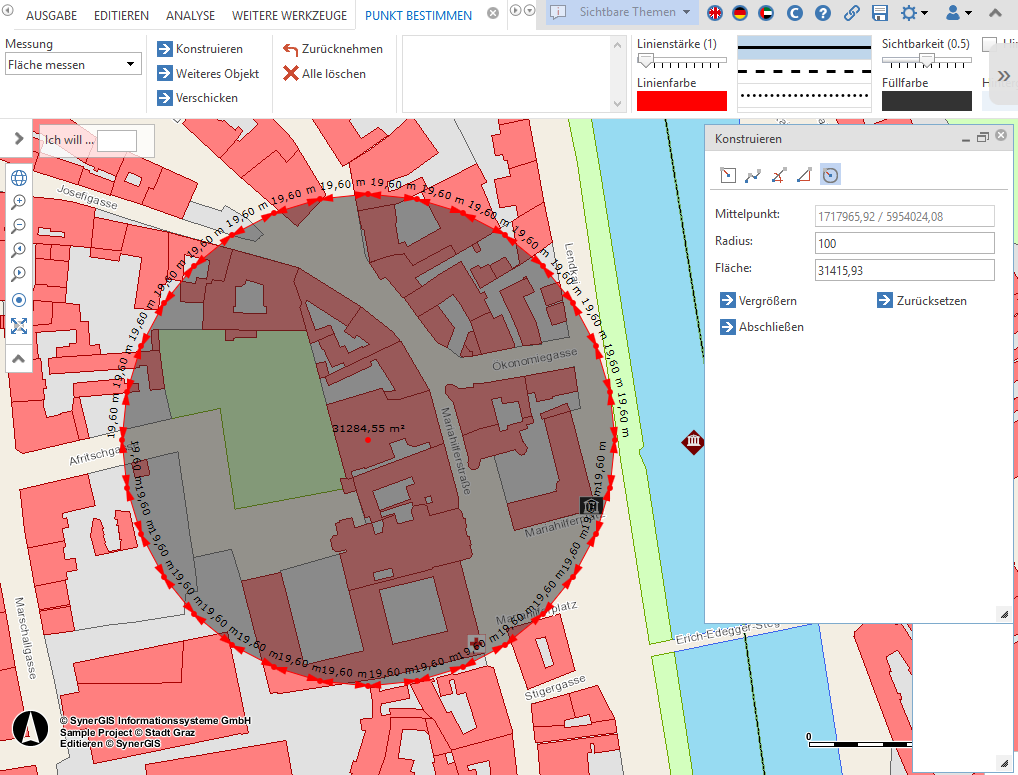Select the zoom-in magnifier tool

click(x=19, y=201)
